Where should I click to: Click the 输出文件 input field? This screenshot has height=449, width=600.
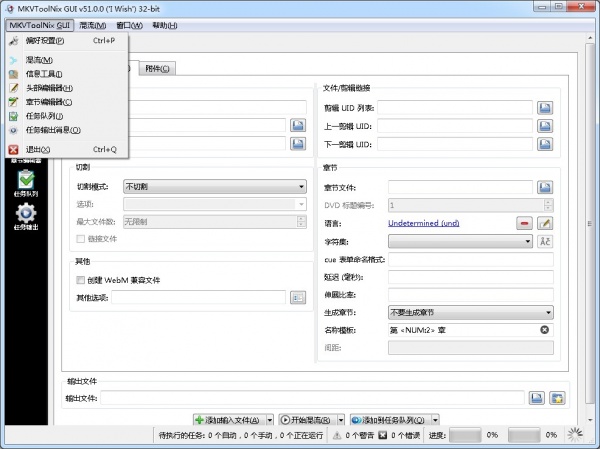coord(312,398)
